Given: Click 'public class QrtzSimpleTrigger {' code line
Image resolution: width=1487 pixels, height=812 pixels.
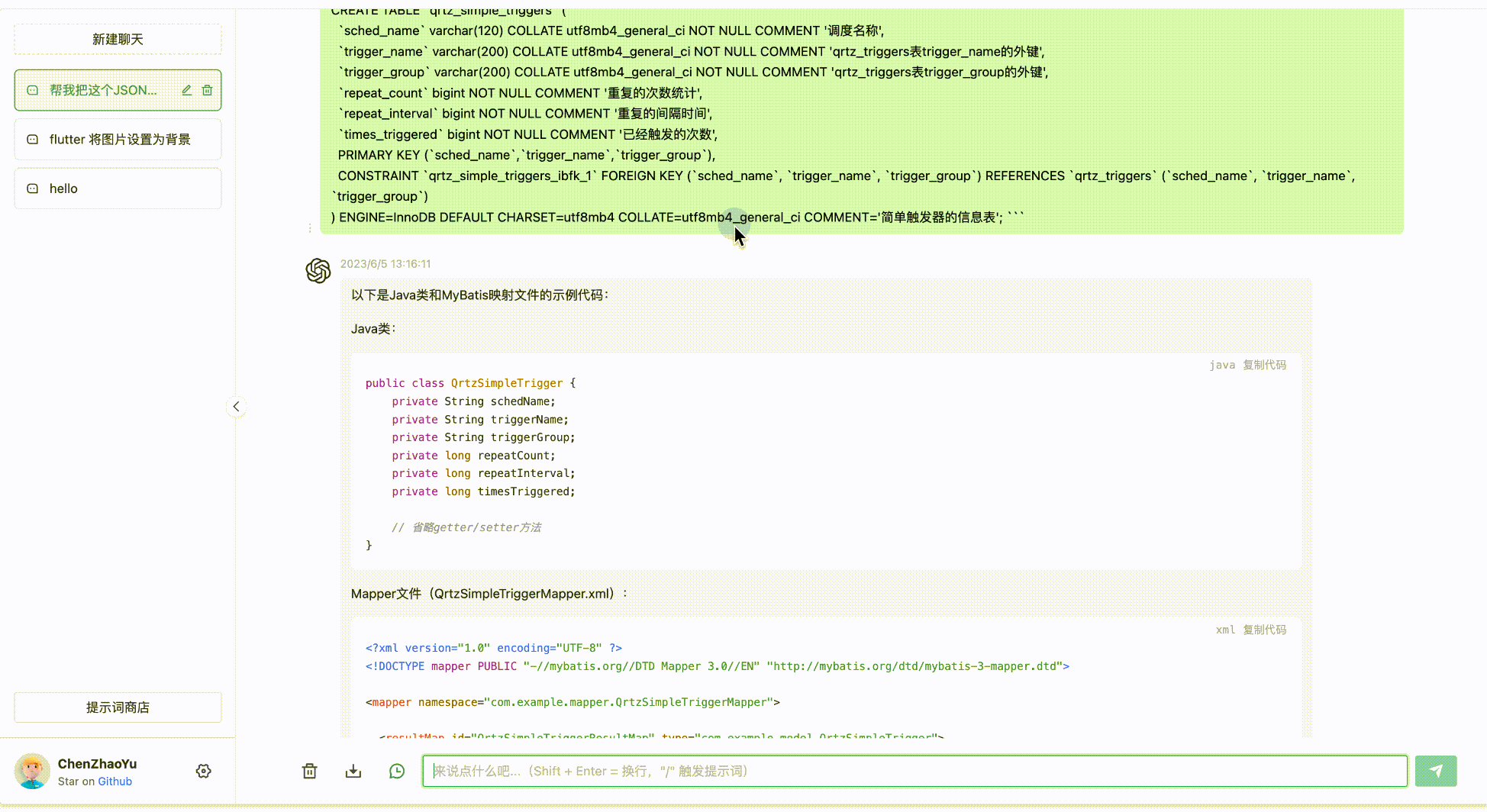Looking at the screenshot, I should pyautogui.click(x=470, y=383).
